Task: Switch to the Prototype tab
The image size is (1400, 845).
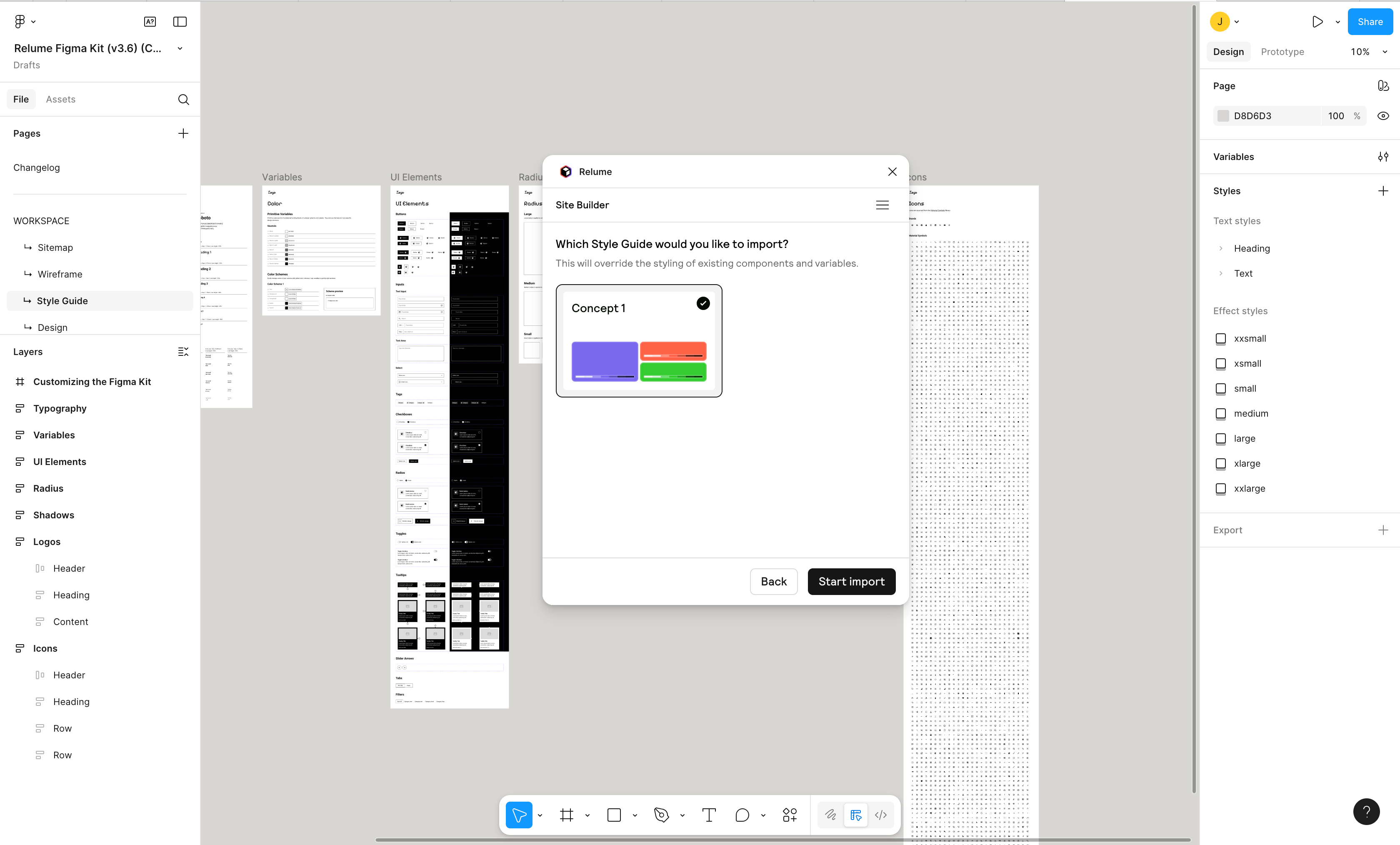Action: [x=1282, y=52]
